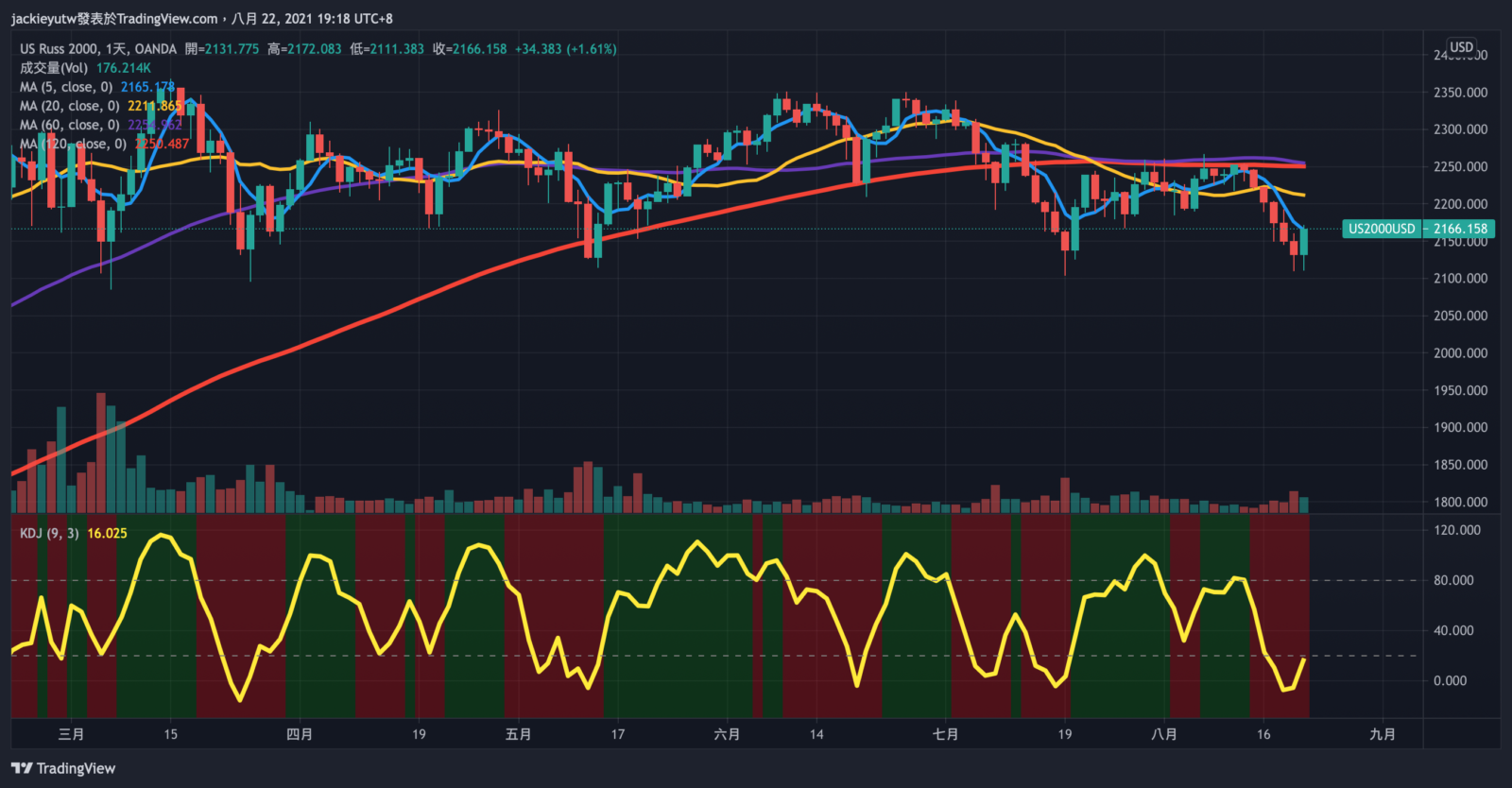The image size is (1512, 788).
Task: Click the MA (5, close, 0) legend
Action: (x=66, y=87)
